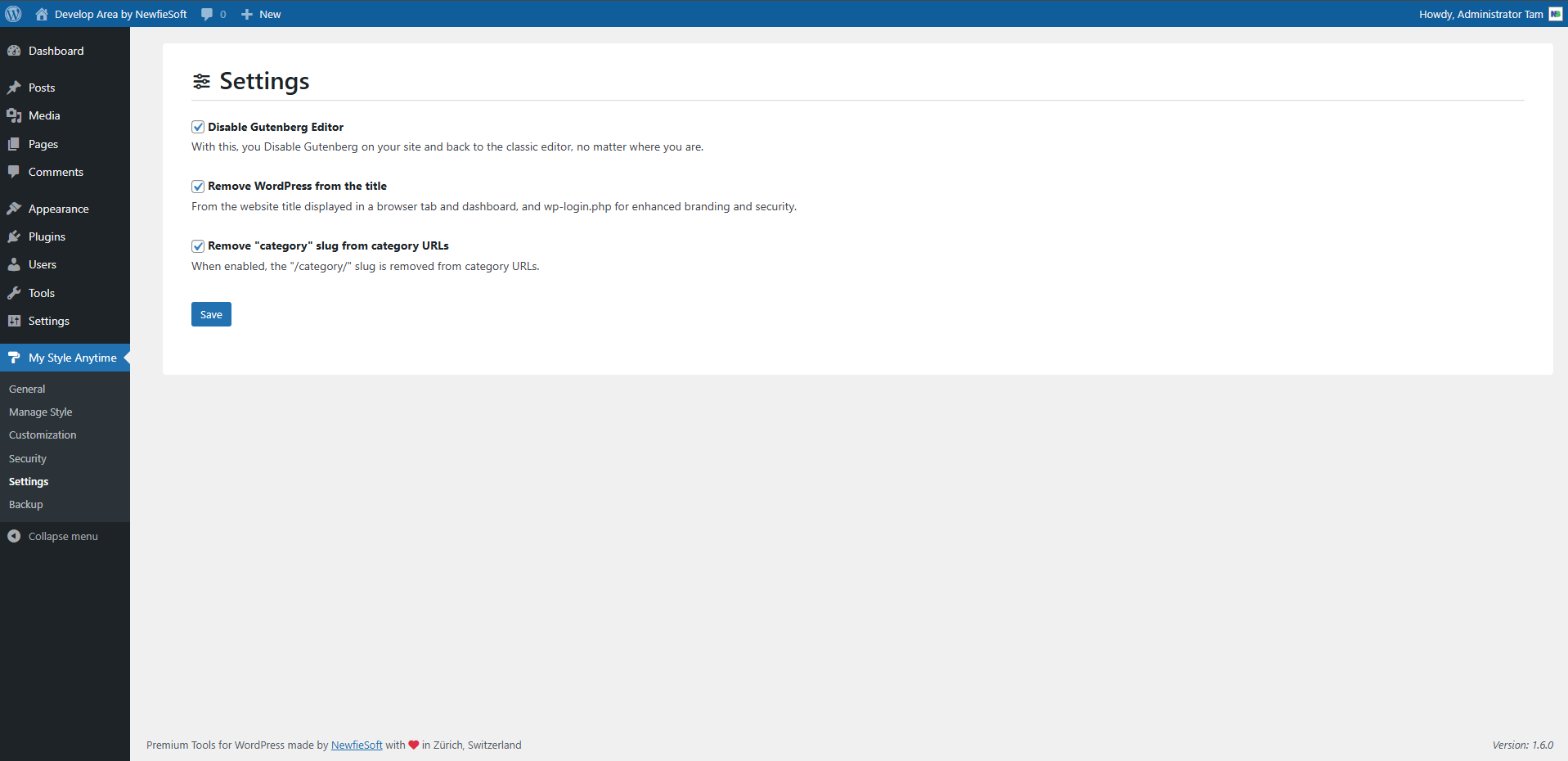Click the comment count 0 in admin bar
1568x761 pixels.
click(223, 14)
